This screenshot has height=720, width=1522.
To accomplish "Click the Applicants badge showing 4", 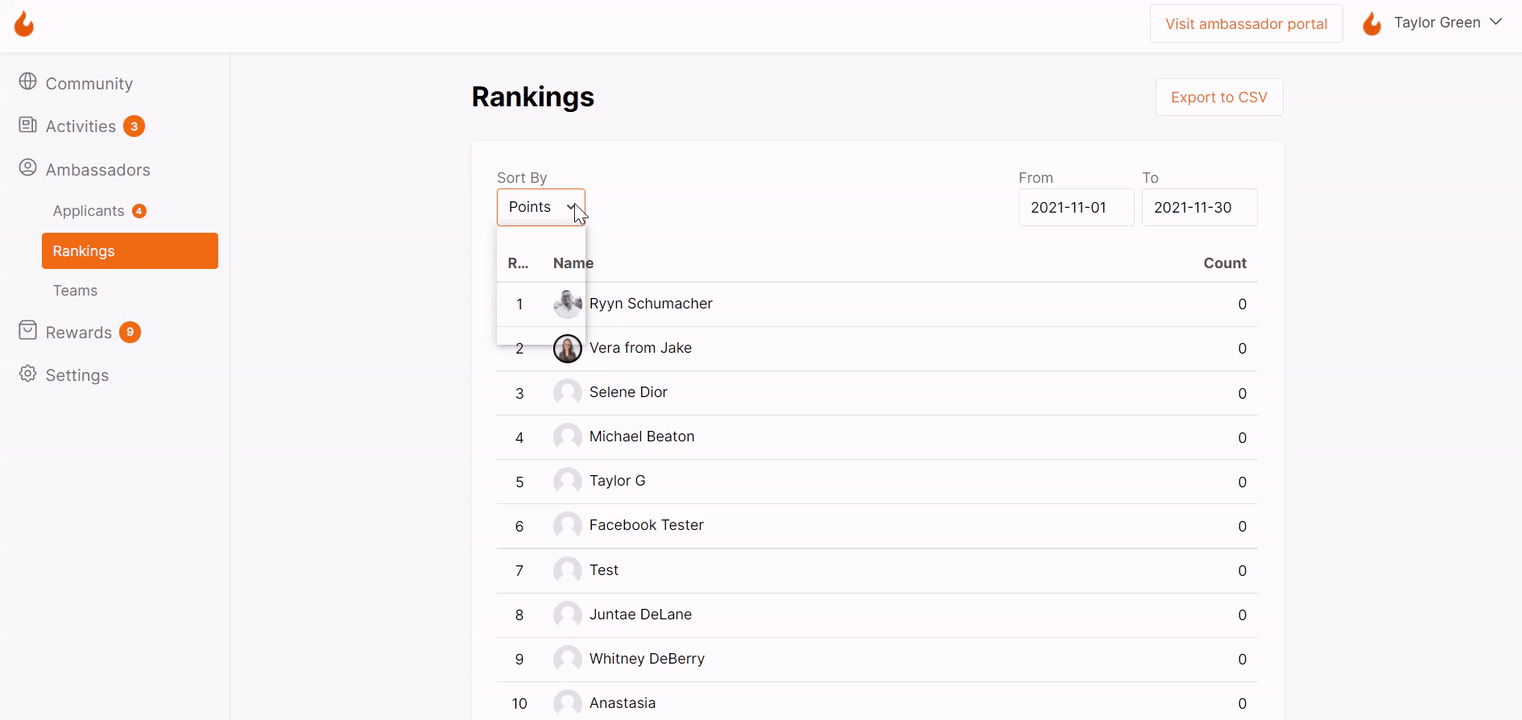I will (x=139, y=211).
